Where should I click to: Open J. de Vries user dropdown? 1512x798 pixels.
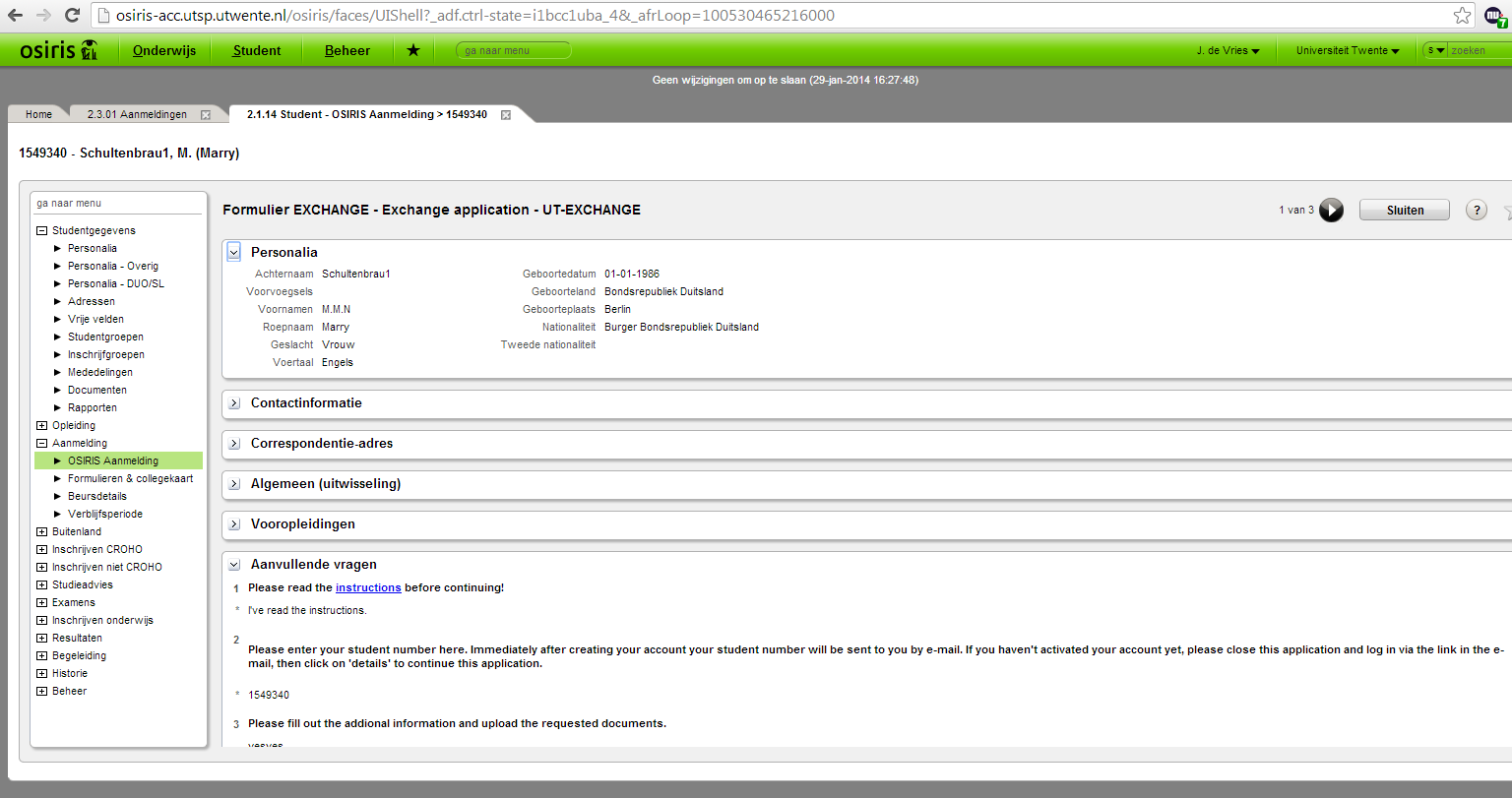1228,50
